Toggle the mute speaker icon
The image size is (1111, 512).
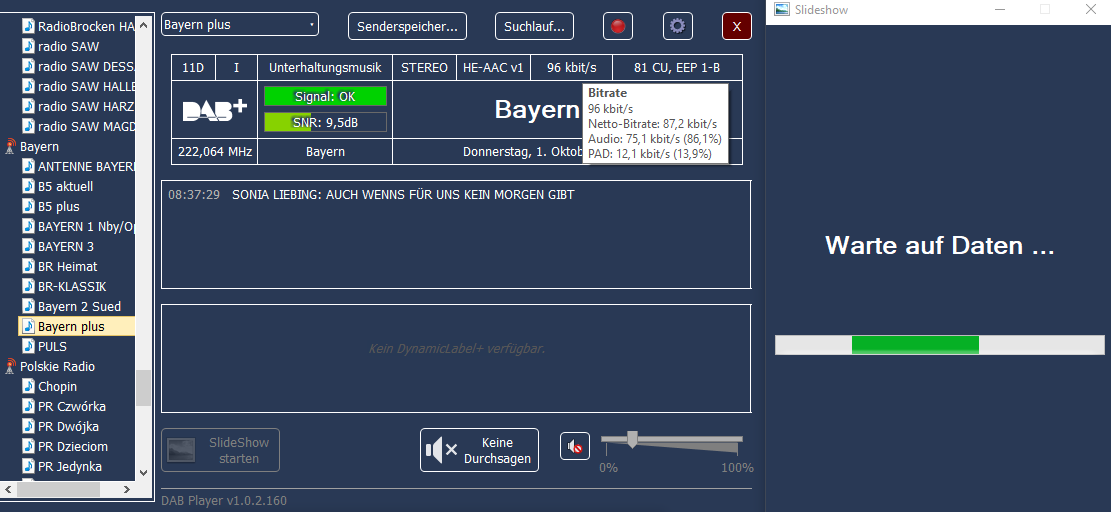[575, 448]
